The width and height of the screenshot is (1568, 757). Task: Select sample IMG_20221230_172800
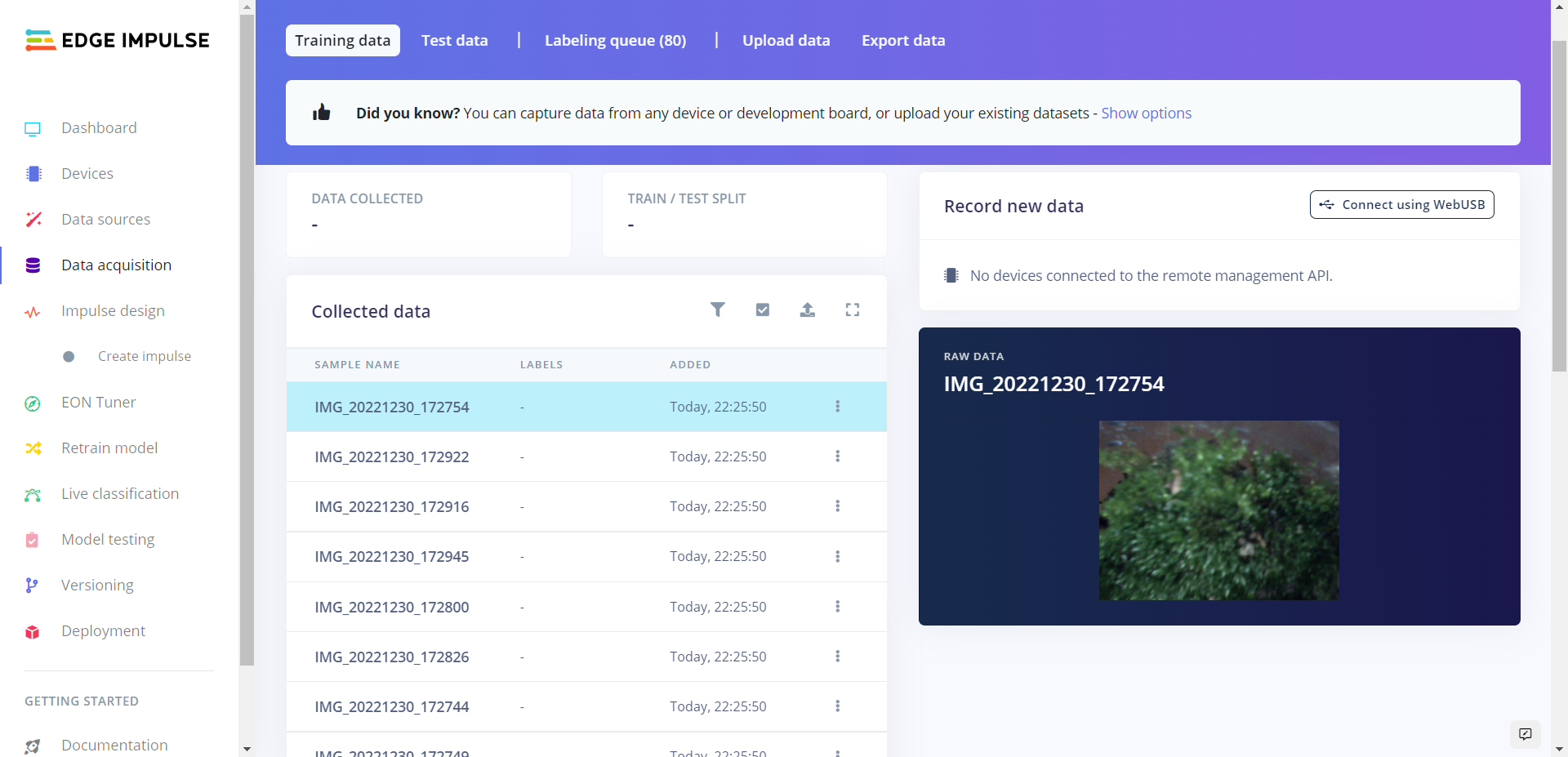coord(586,607)
